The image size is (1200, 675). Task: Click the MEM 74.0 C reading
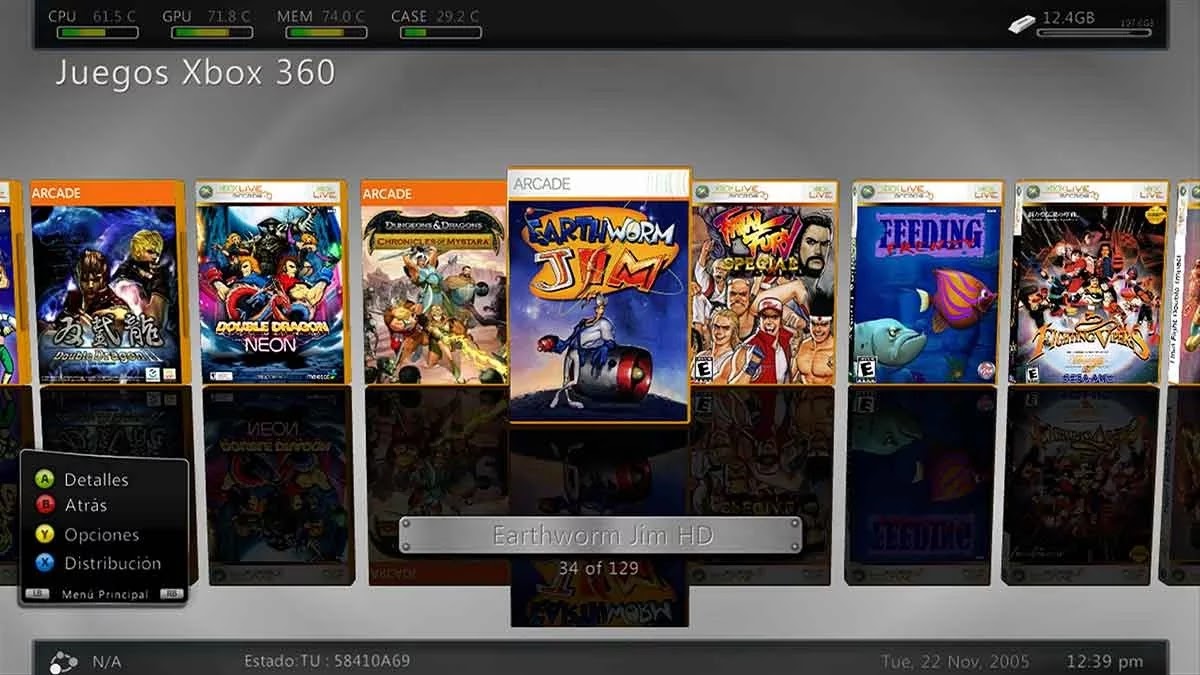(x=322, y=16)
